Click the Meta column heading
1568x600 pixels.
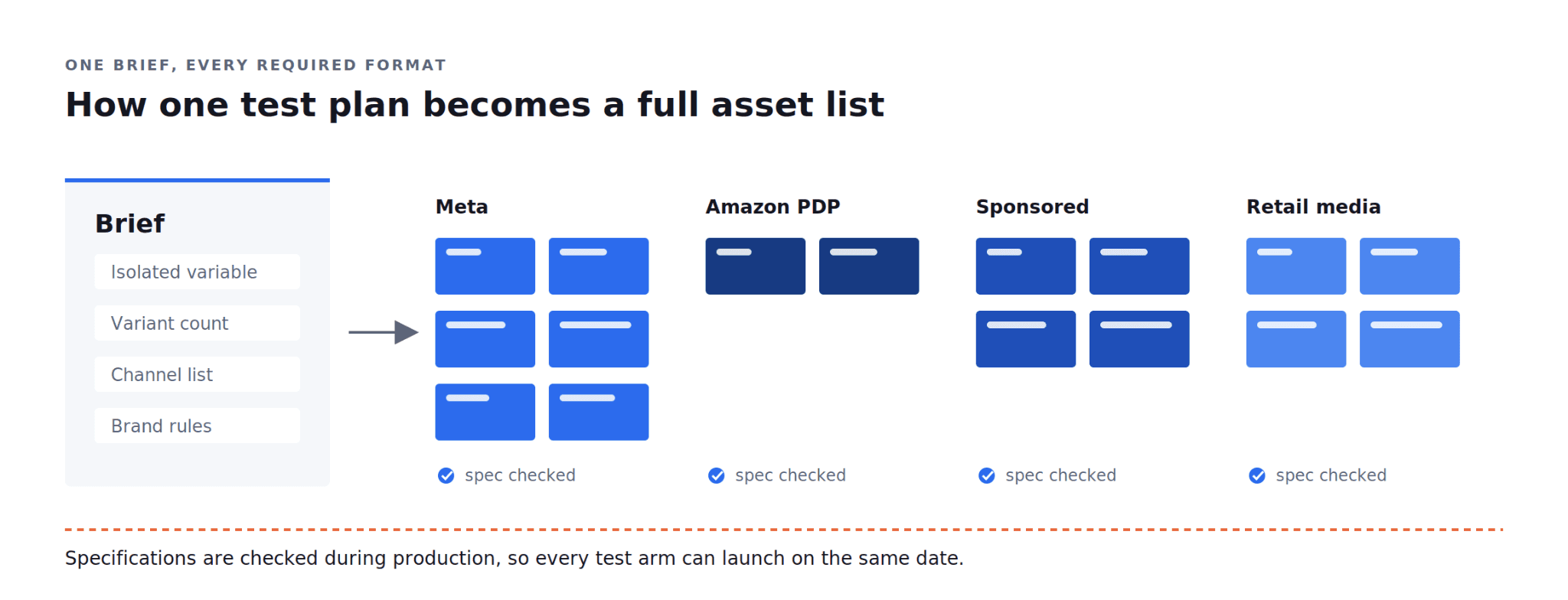[x=462, y=207]
